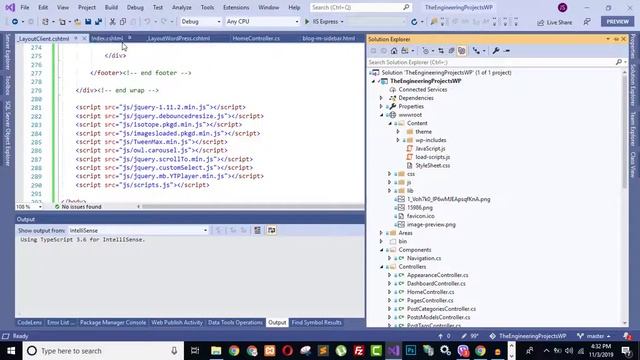Click the Open File folder icon

point(77,22)
